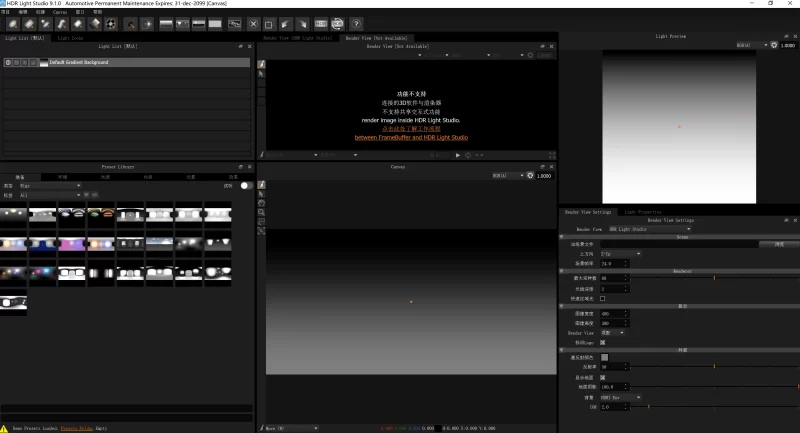Open the Preset Library type dropdown
Screen dimensions: 800x433
click(50, 186)
